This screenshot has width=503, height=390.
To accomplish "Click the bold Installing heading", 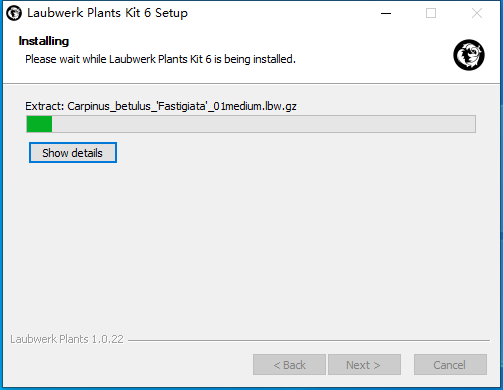I will (x=44, y=41).
